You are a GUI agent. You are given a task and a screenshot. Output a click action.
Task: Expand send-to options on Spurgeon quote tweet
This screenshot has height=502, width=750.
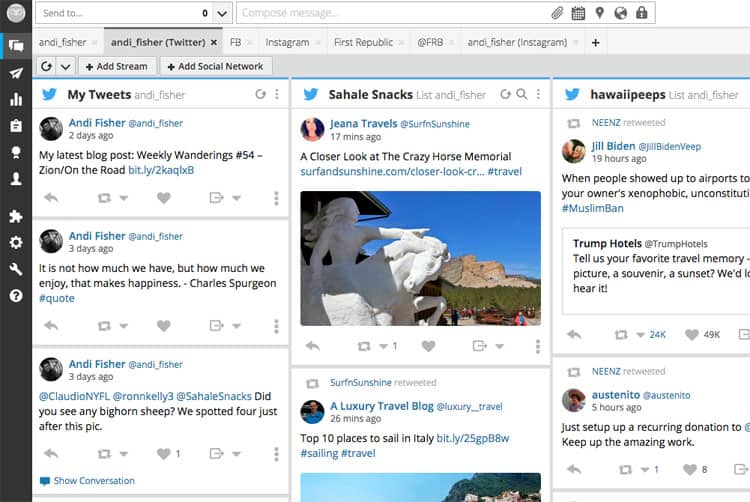pyautogui.click(x=236, y=326)
